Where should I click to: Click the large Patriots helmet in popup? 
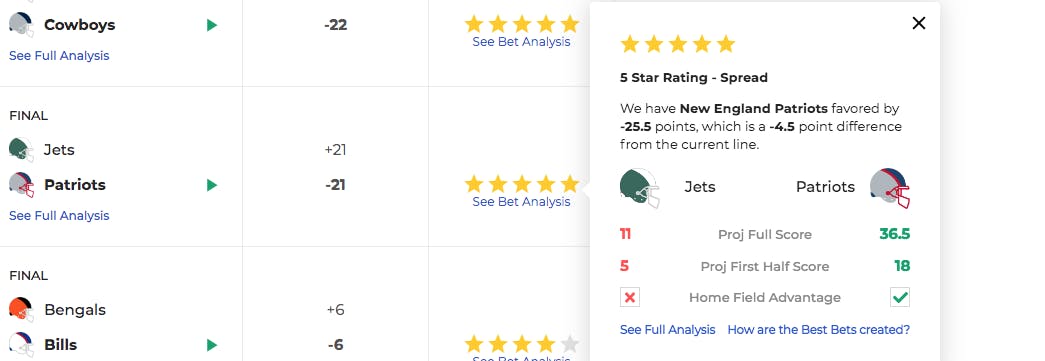[890, 188]
